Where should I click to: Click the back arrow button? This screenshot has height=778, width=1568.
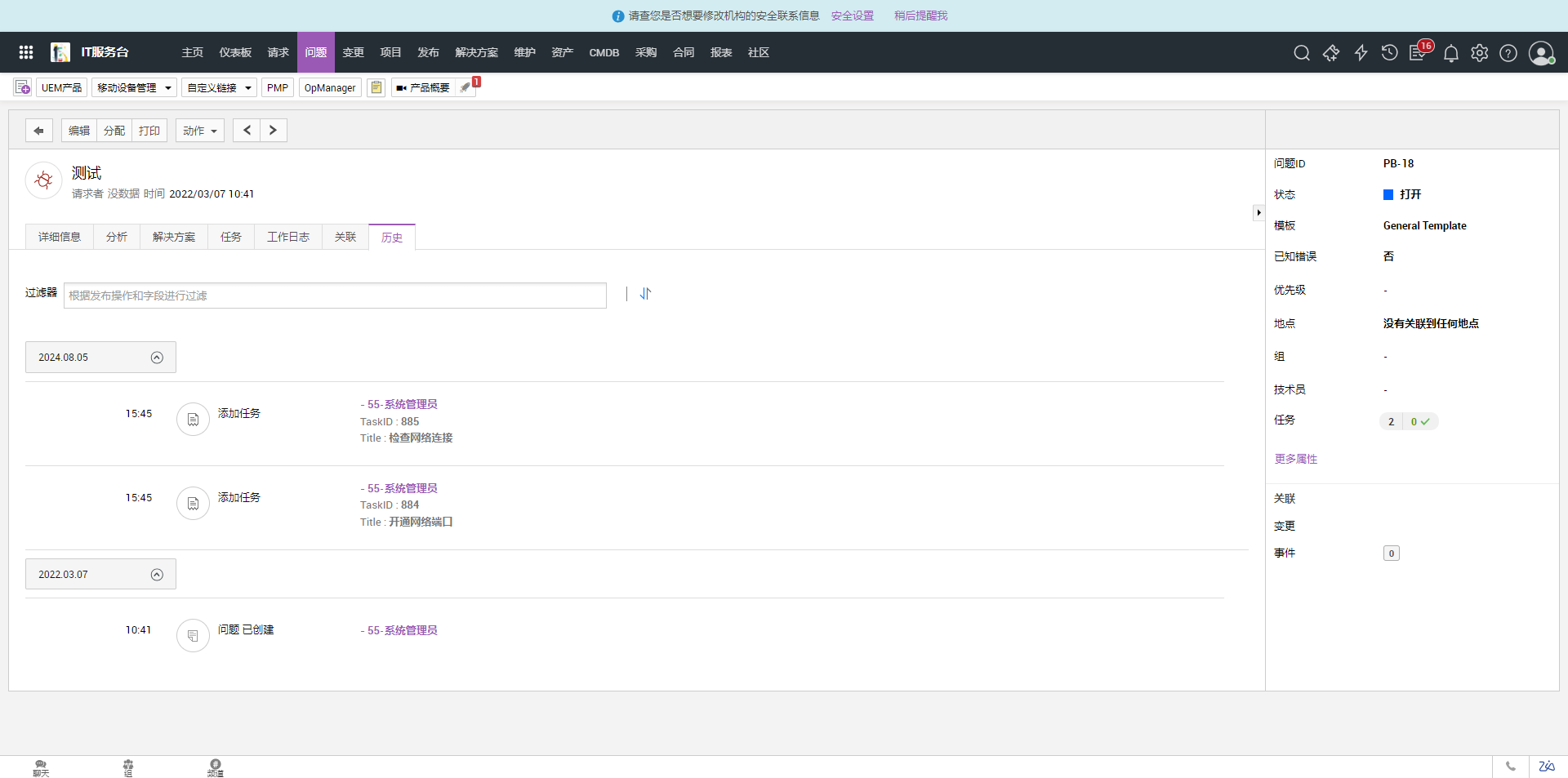[x=38, y=131]
